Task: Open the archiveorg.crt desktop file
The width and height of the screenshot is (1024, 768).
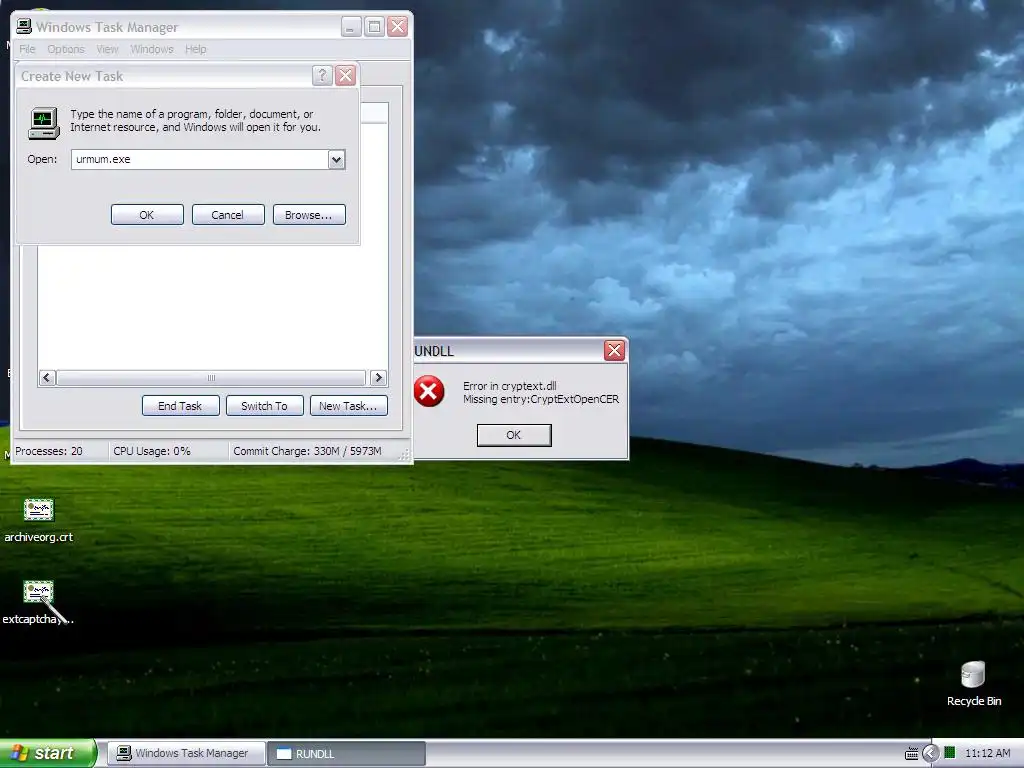Action: (x=39, y=520)
